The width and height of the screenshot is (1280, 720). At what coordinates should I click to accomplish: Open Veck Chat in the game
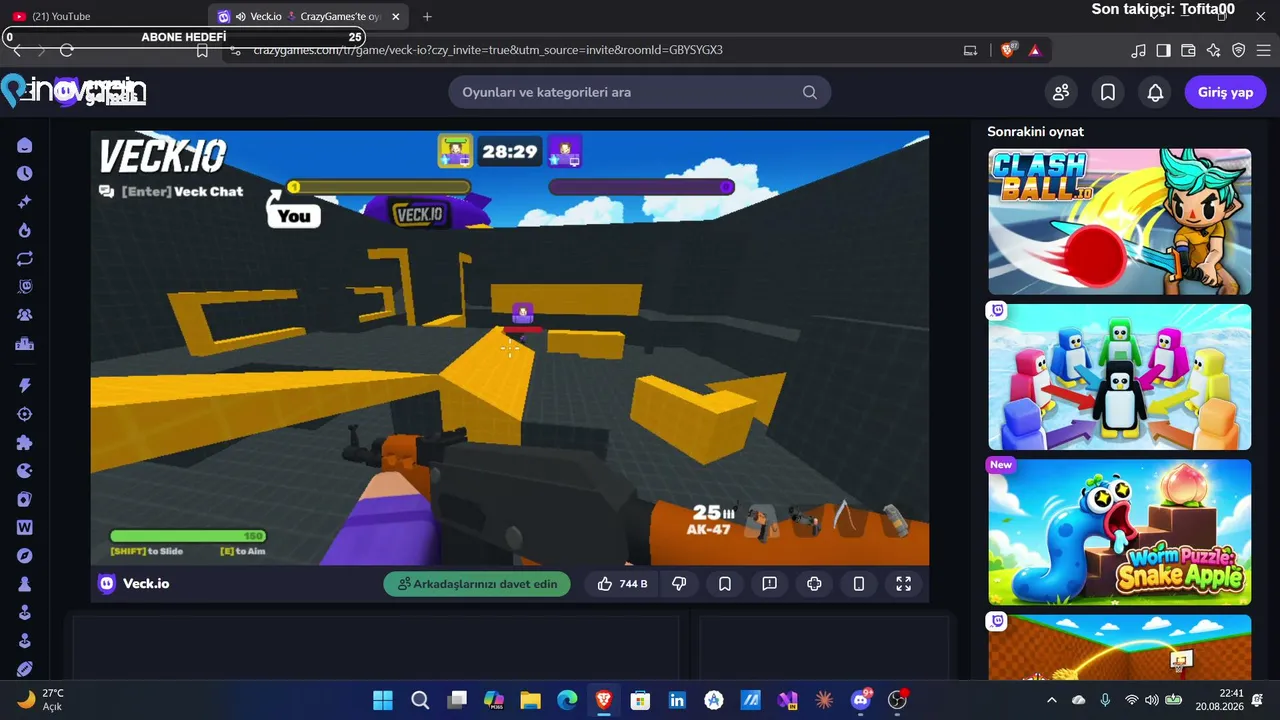171,191
